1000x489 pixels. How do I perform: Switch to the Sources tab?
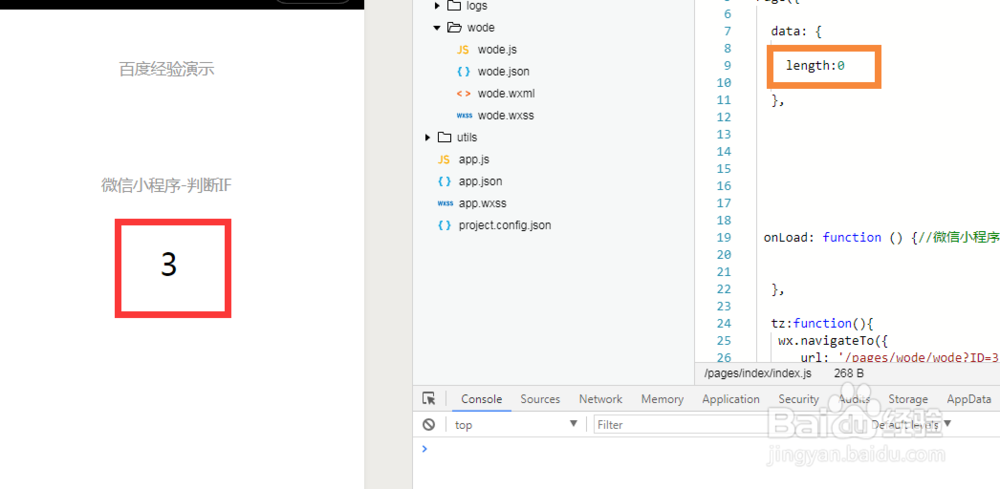coord(540,399)
